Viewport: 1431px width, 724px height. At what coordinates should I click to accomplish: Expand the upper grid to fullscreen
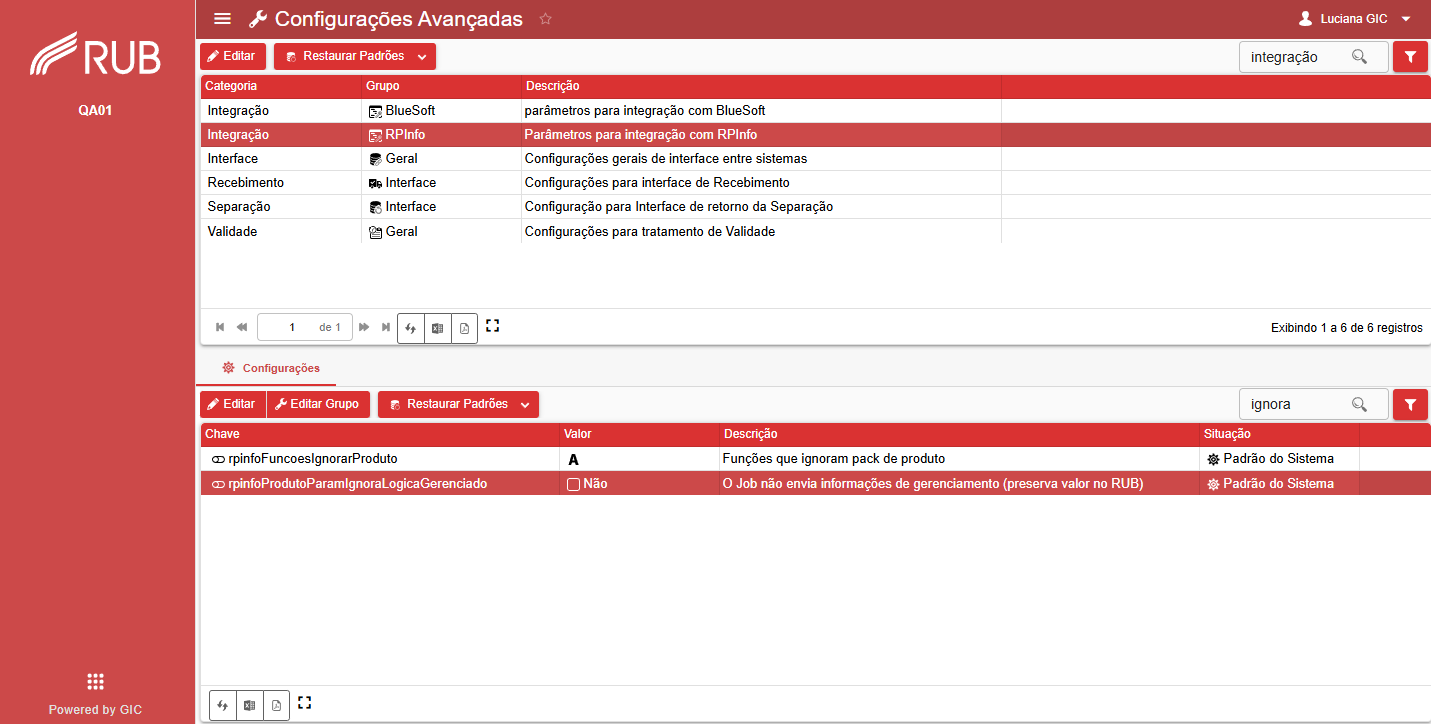(x=492, y=326)
